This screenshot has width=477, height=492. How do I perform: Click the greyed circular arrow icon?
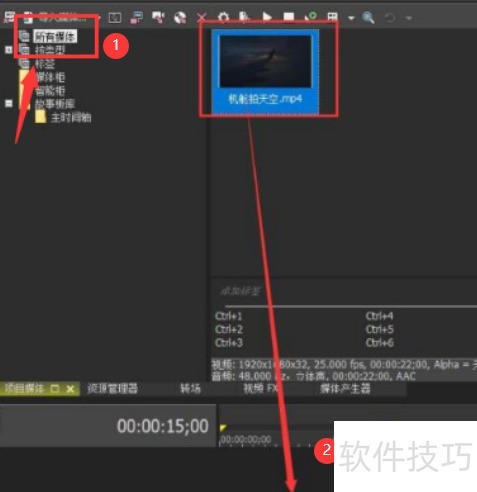tap(390, 18)
